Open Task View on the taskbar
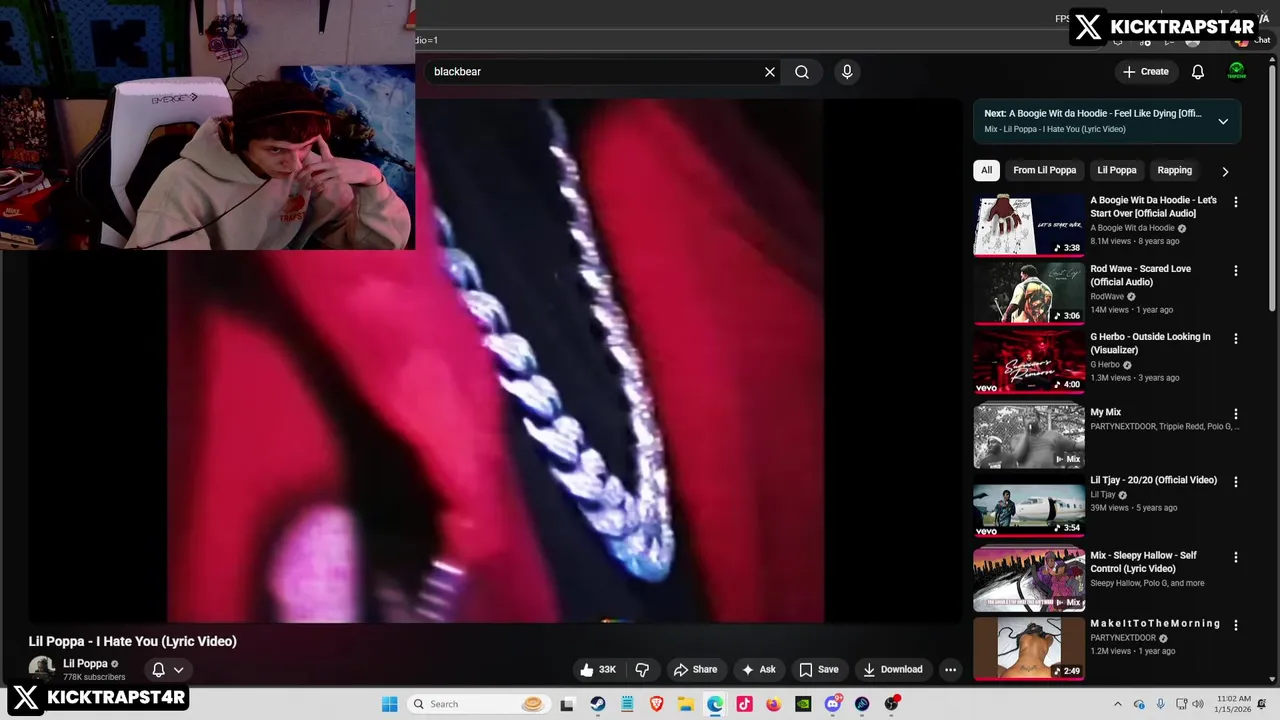The image size is (1280, 720). (x=568, y=704)
